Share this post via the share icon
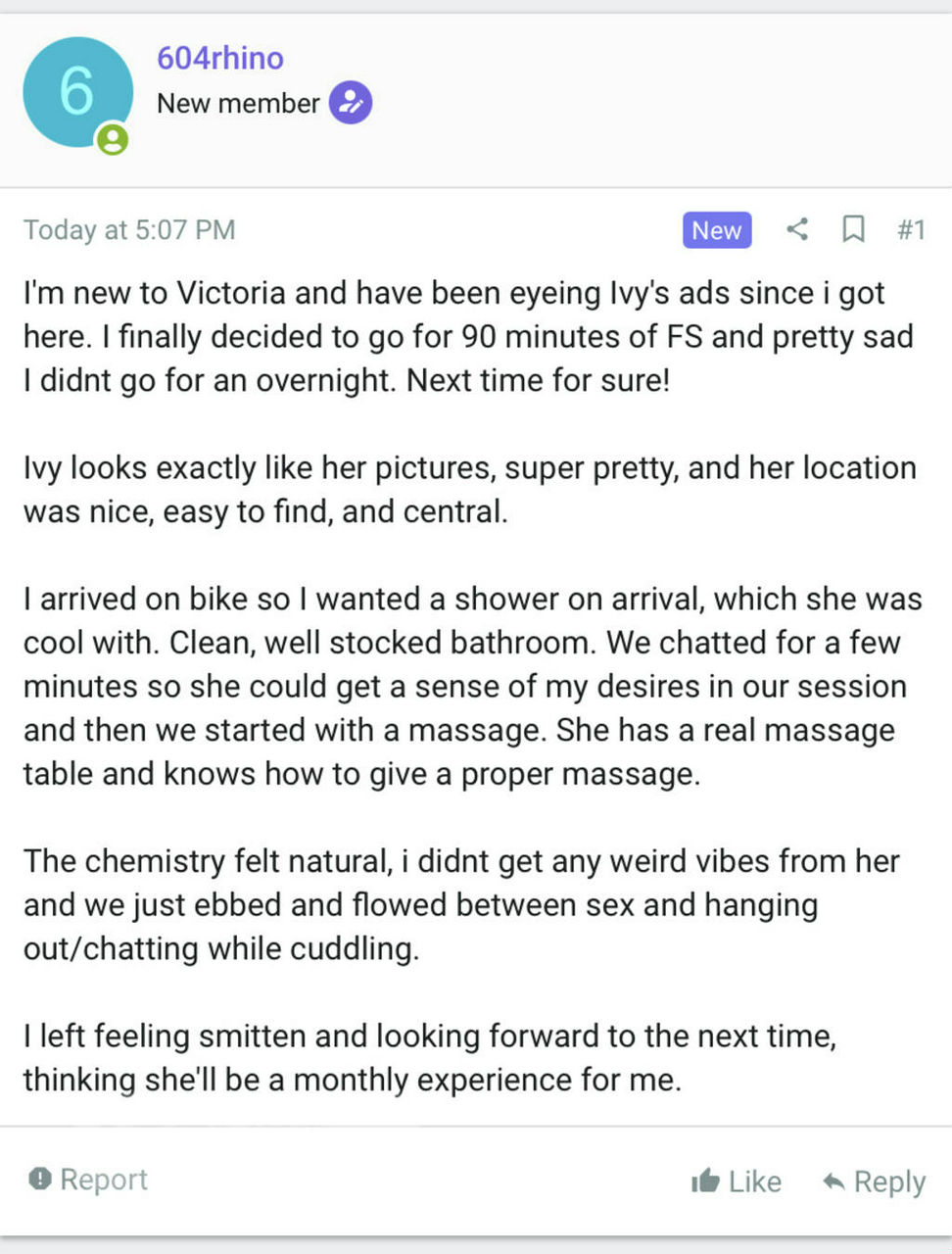Viewport: 952px width, 1254px height. click(797, 230)
